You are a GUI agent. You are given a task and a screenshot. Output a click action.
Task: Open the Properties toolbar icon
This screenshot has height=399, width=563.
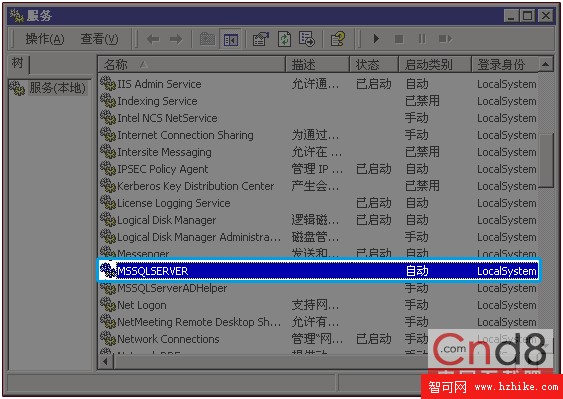261,39
